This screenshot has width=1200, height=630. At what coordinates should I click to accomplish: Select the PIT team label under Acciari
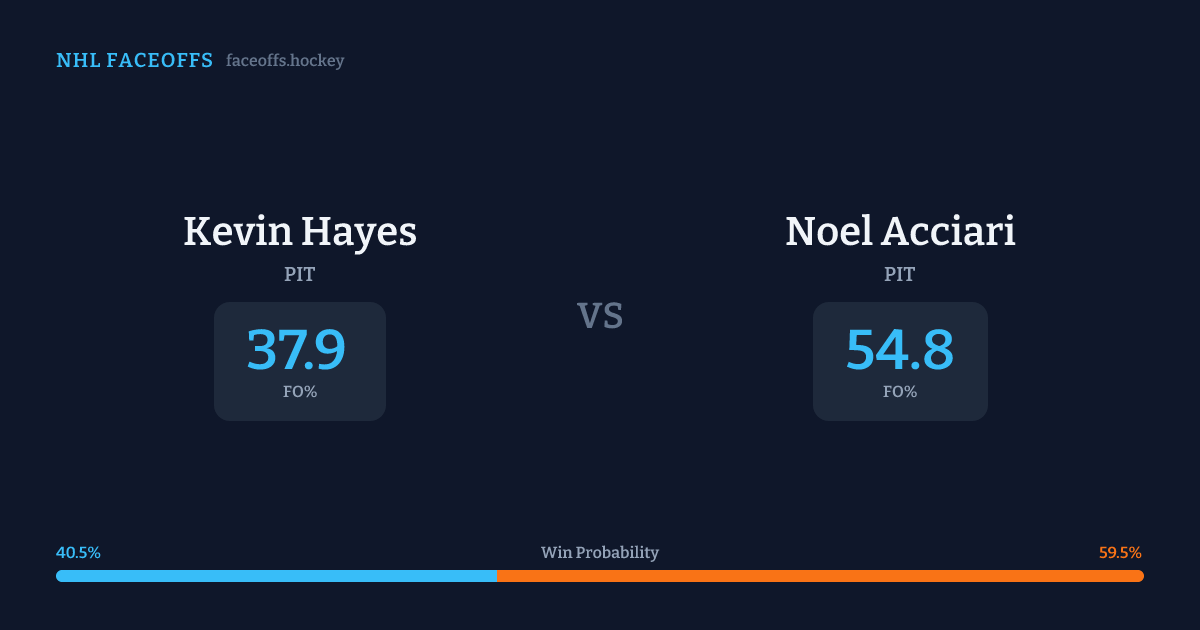pos(899,274)
